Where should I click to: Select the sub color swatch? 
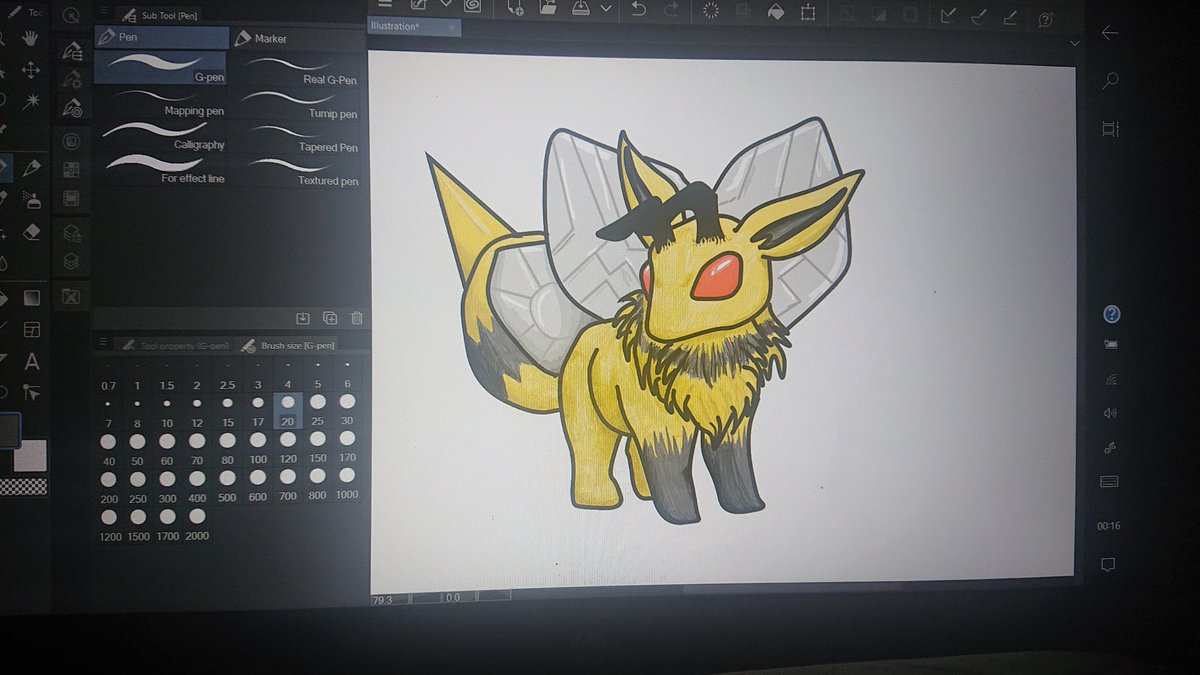(x=30, y=455)
